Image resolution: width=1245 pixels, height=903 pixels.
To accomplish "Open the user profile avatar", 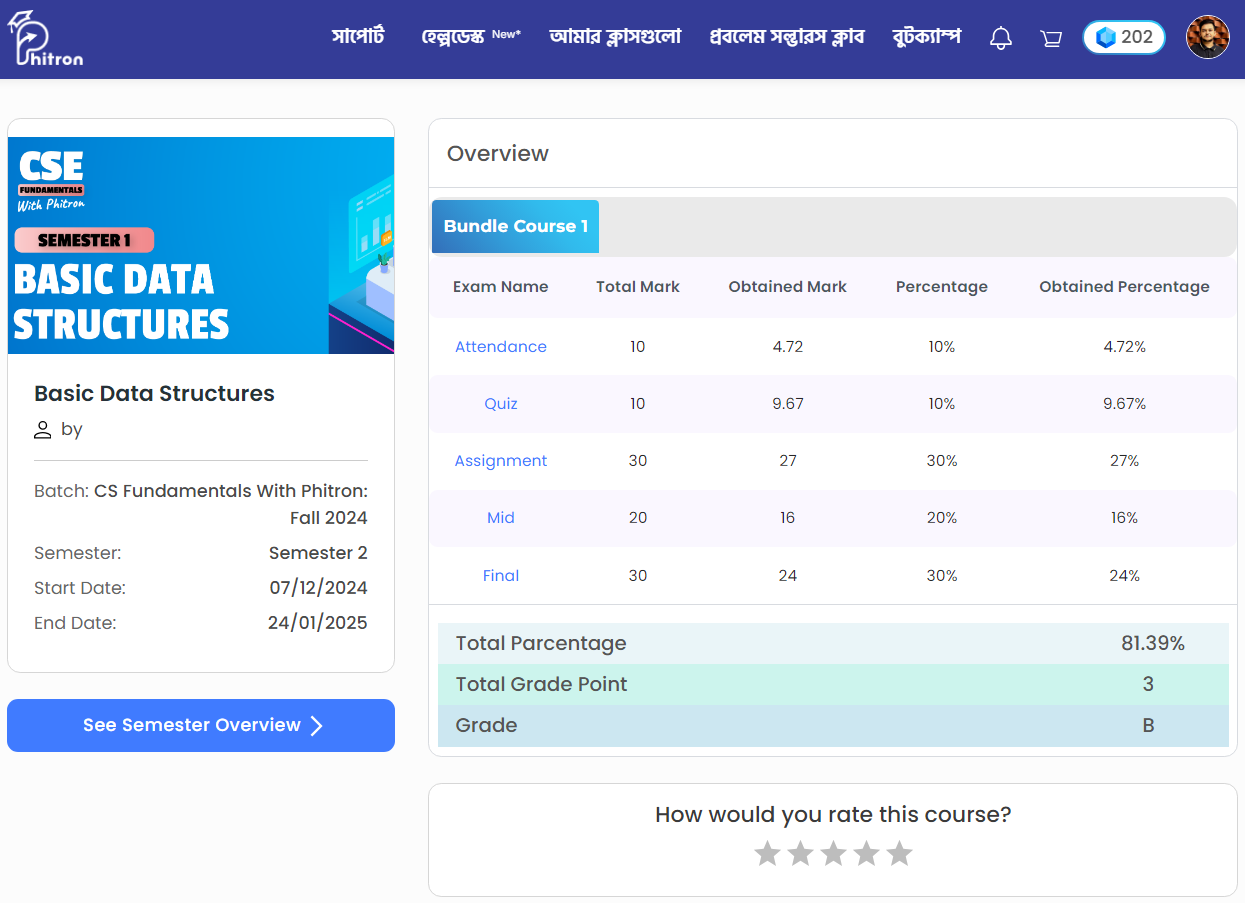I will pos(1207,37).
